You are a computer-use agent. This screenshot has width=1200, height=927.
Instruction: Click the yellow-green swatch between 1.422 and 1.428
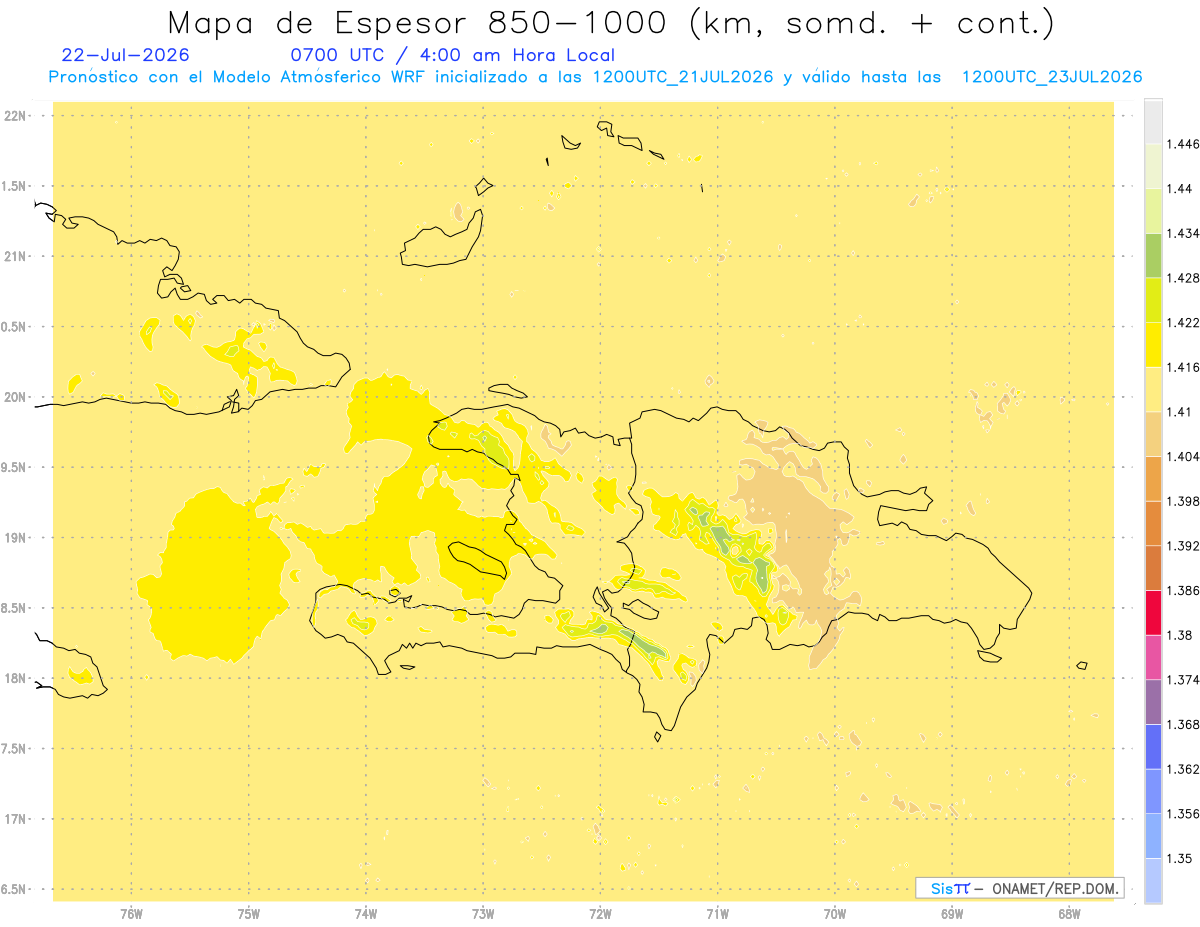[1153, 300]
